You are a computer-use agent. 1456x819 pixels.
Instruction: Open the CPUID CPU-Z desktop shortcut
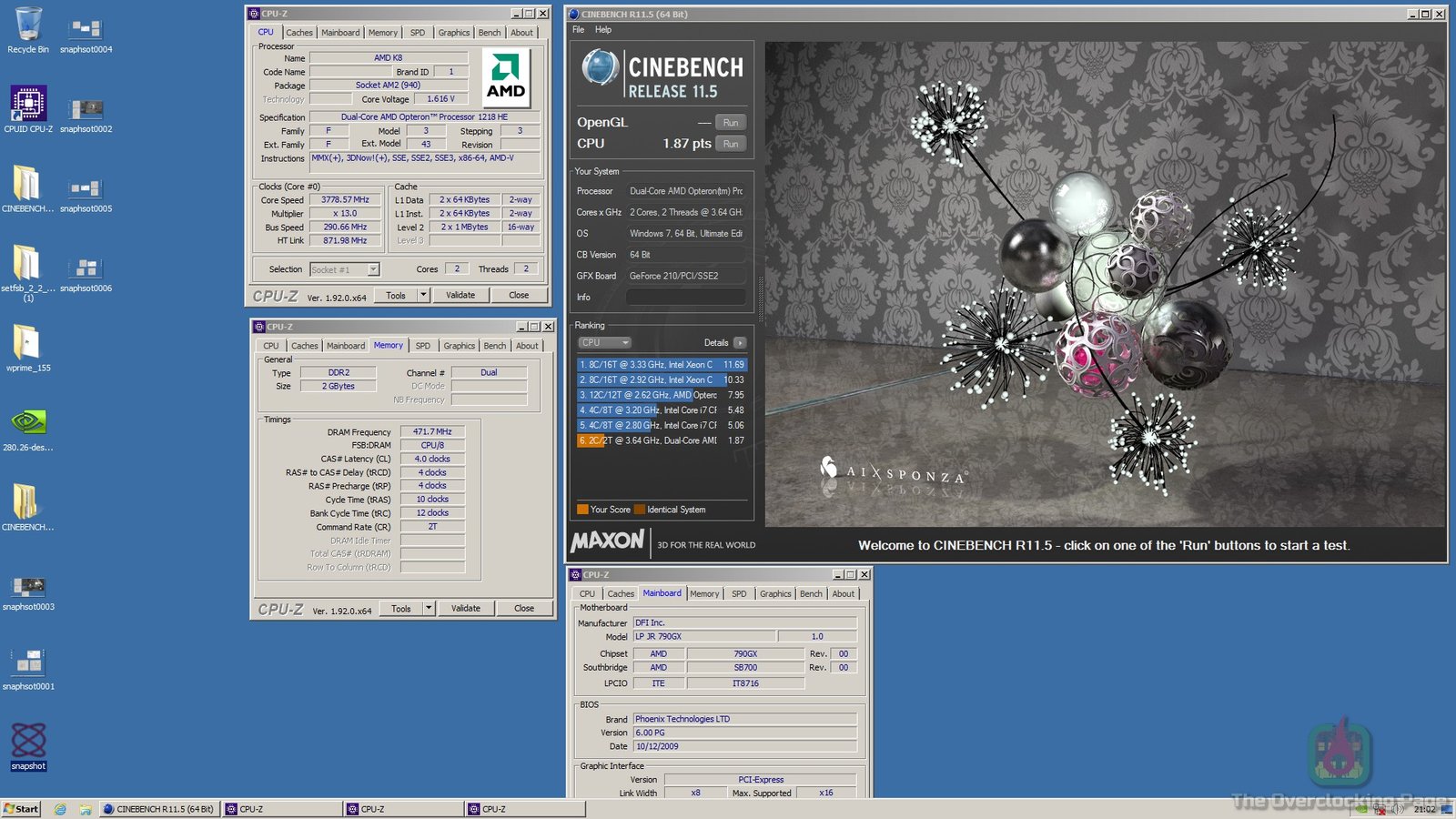coord(28,105)
